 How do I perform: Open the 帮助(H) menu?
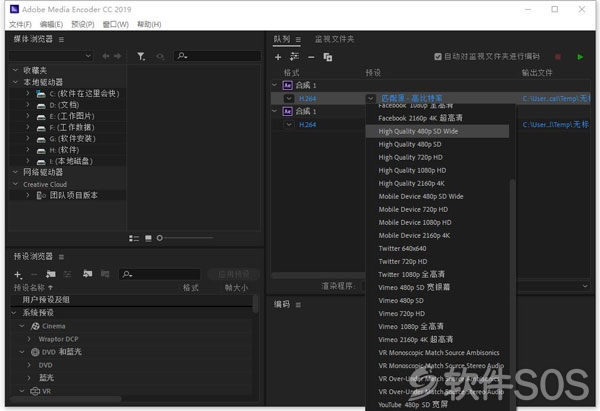149,24
